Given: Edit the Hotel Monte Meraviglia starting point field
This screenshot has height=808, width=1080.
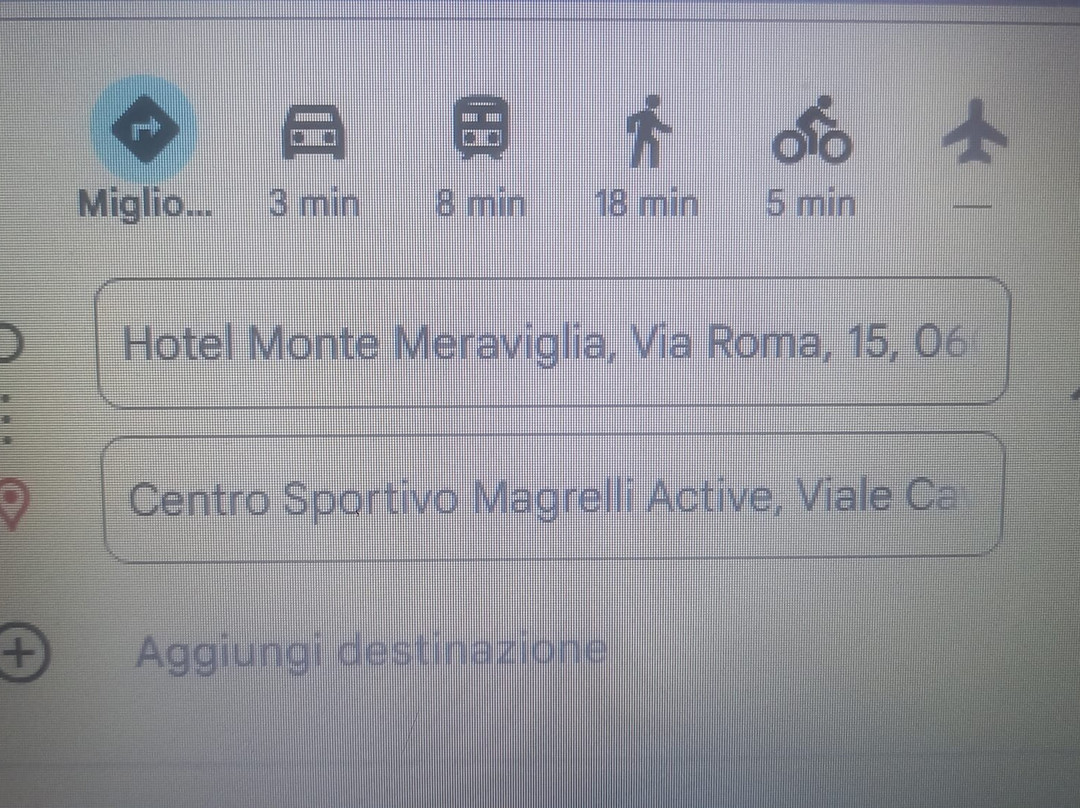Looking at the screenshot, I should coord(553,342).
